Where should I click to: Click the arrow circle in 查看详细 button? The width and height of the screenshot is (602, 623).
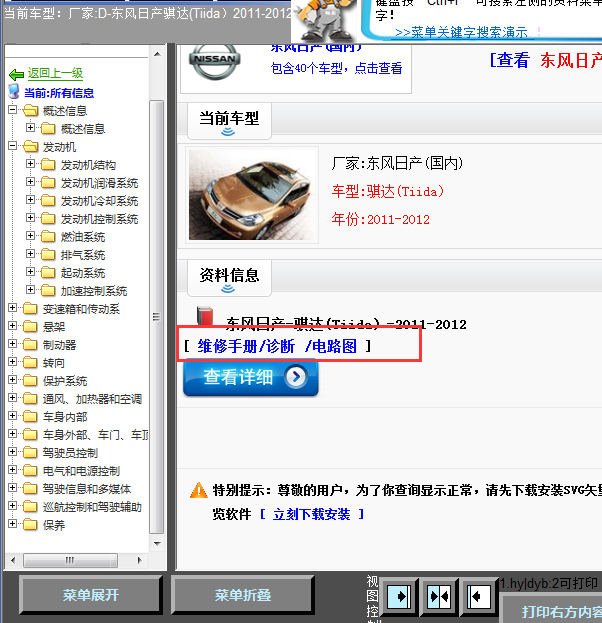(296, 376)
